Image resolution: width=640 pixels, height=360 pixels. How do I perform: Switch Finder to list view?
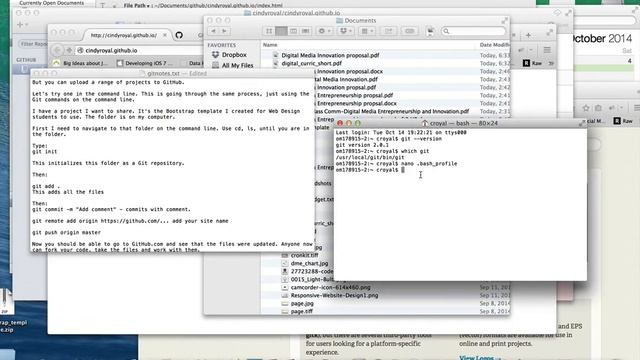click(281, 31)
